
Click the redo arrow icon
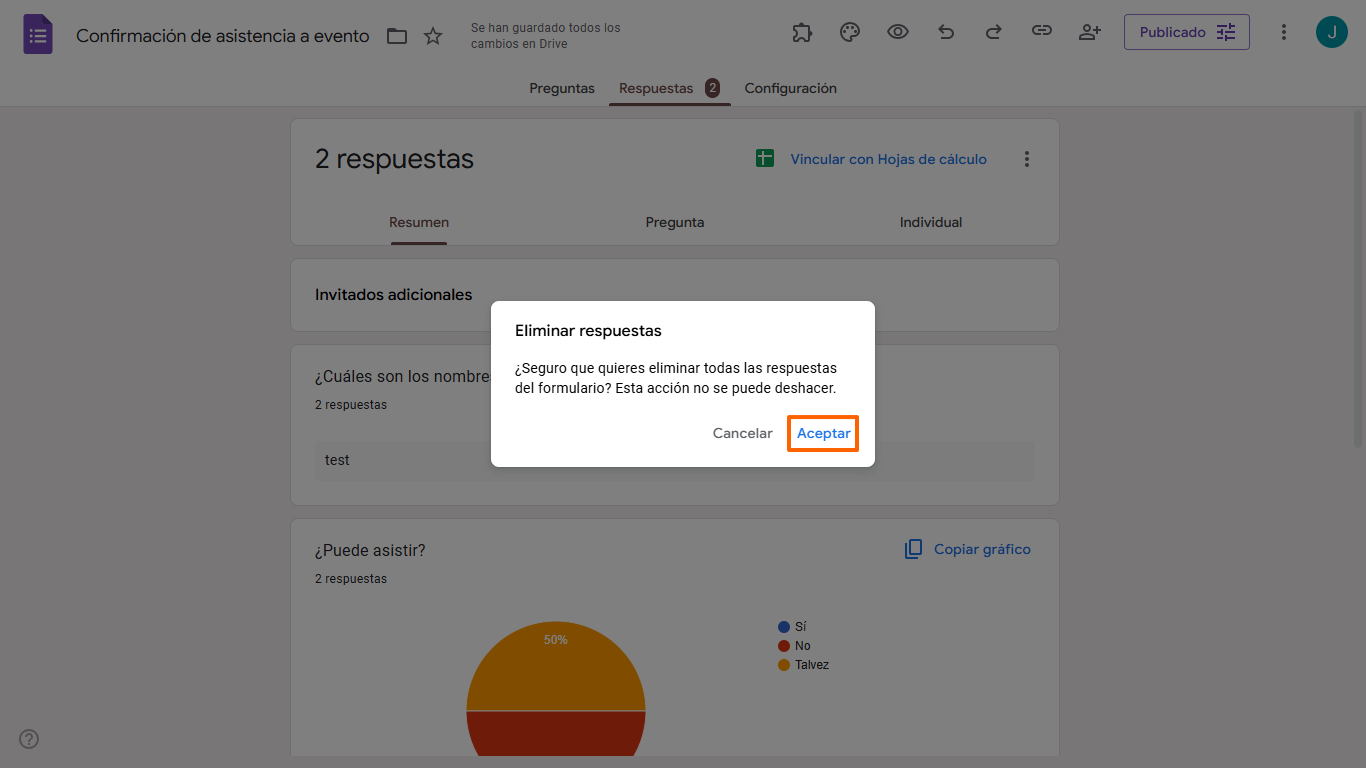[994, 32]
